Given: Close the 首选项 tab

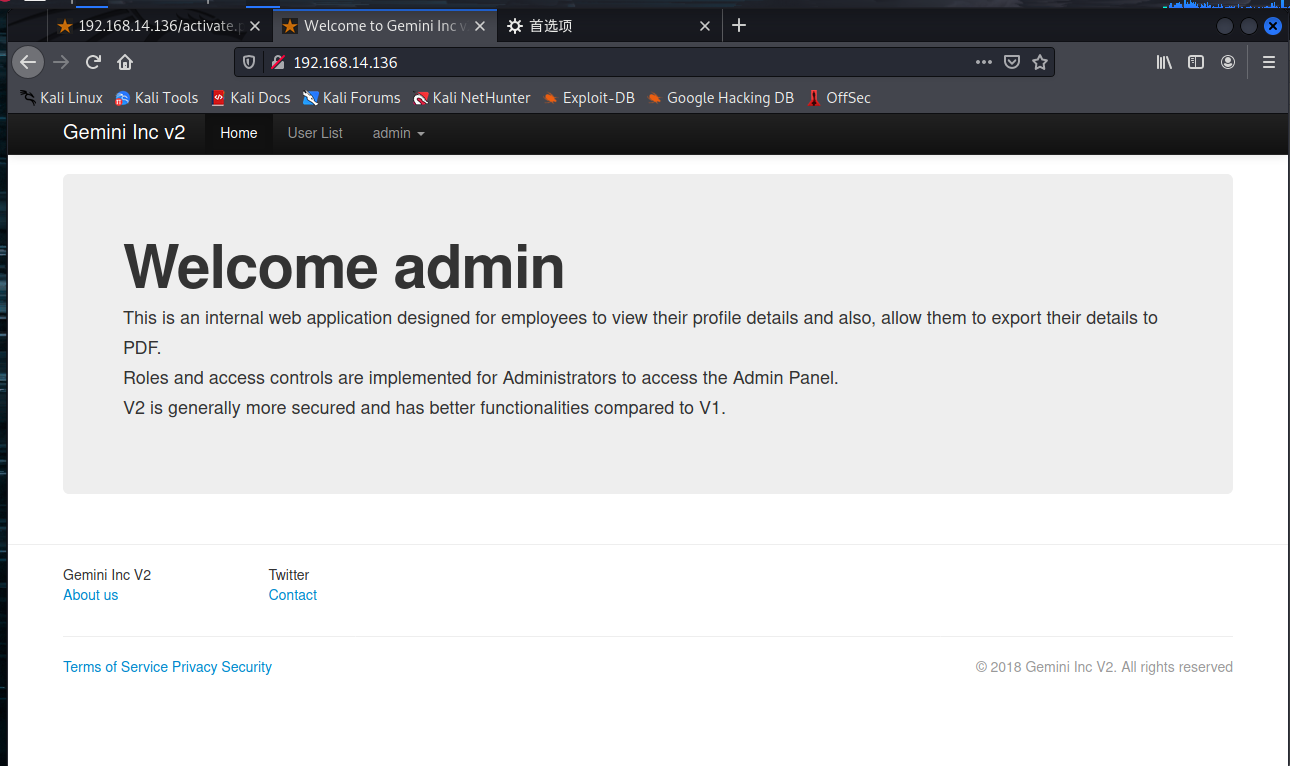Looking at the screenshot, I should click(705, 26).
